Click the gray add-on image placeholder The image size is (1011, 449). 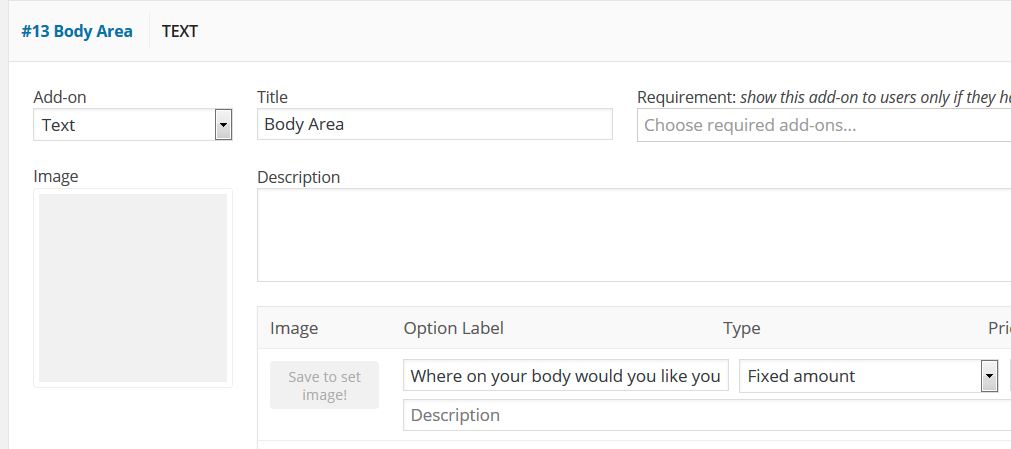133,288
